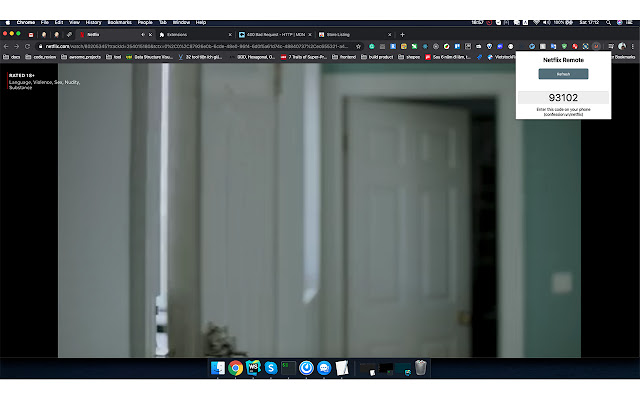Viewport: 640px width, 400px height.
Task: Mute the Netflix tab audio icon
Action: (143, 35)
